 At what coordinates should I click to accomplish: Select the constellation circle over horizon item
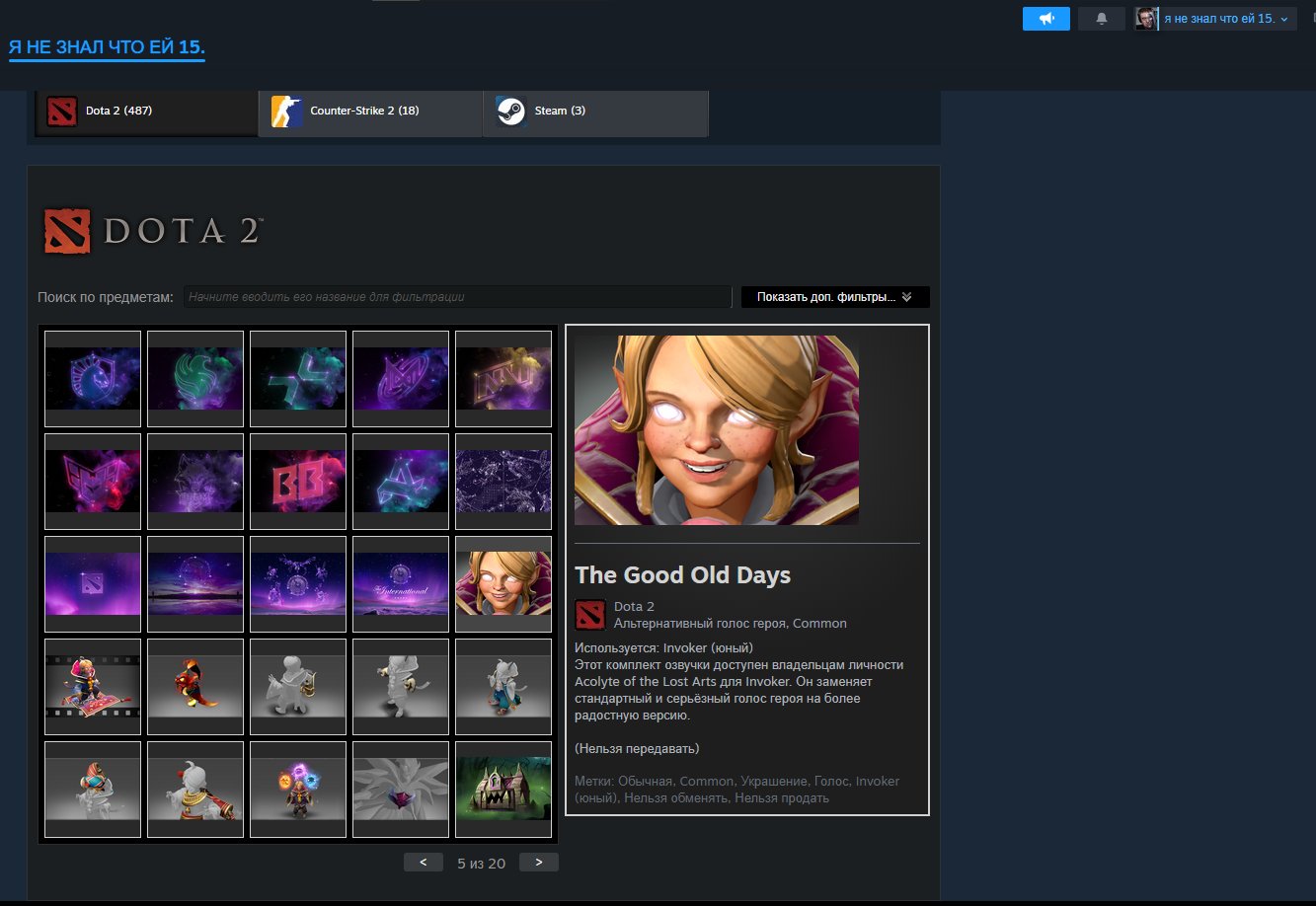[195, 584]
